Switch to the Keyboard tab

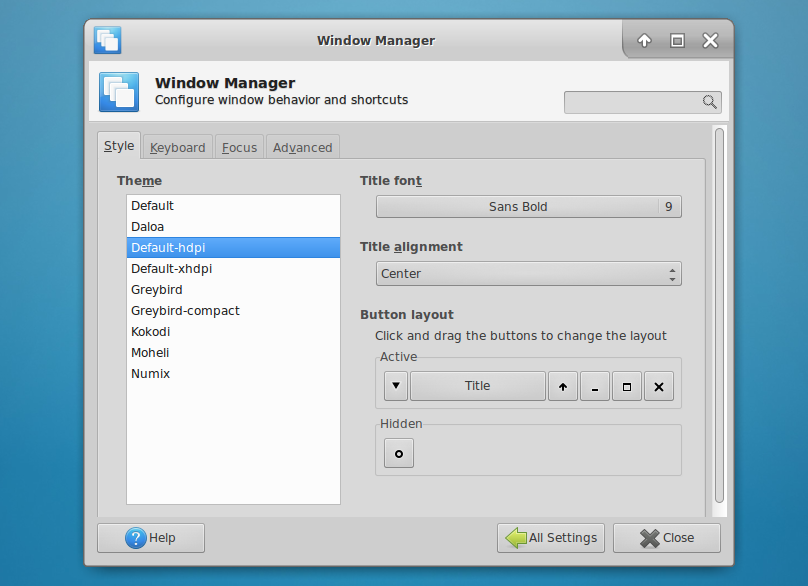(177, 146)
